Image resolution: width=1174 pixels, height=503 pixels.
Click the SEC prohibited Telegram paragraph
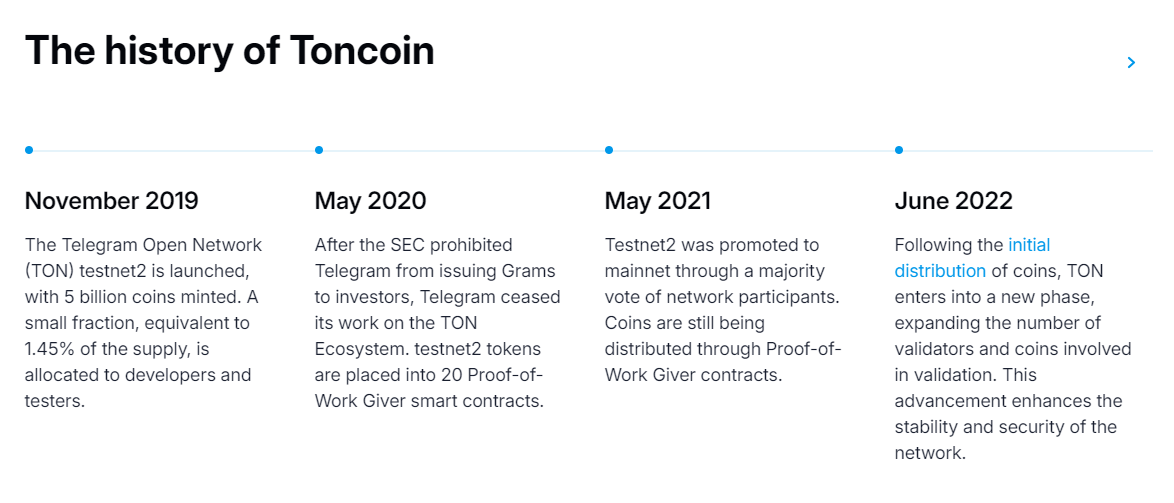437,323
